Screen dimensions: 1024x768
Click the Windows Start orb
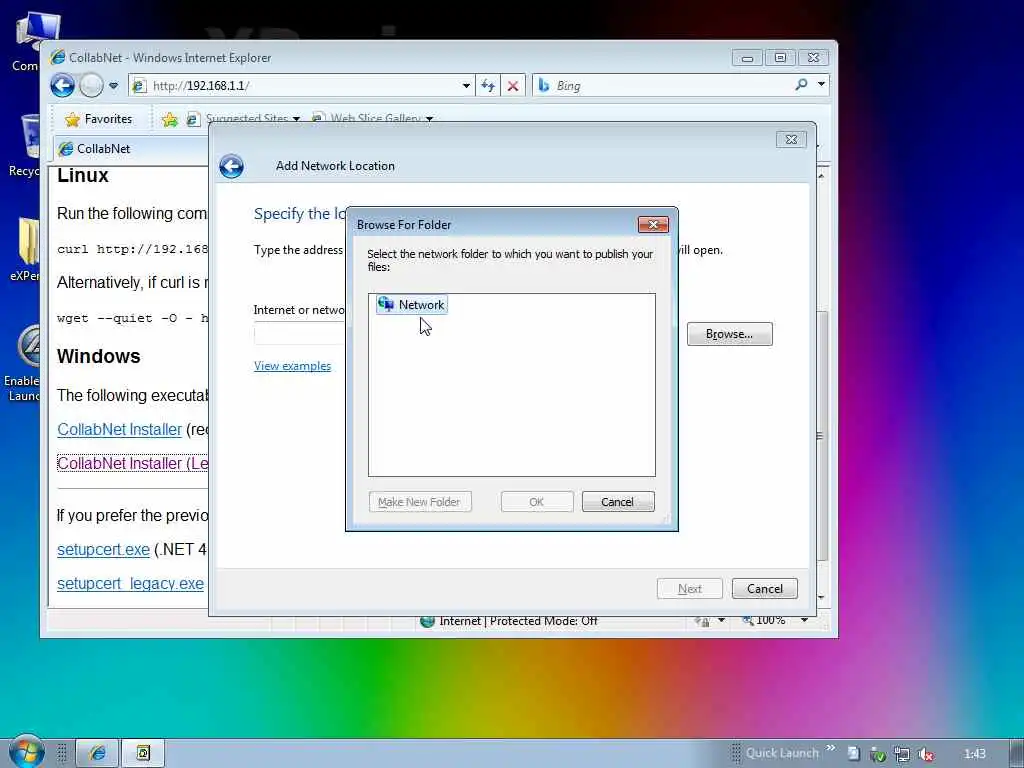pyautogui.click(x=26, y=752)
